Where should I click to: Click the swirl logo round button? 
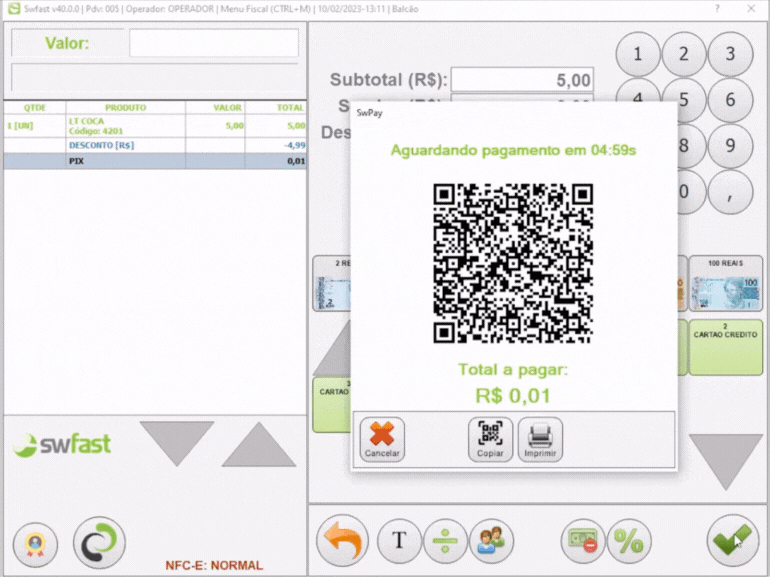tap(99, 542)
